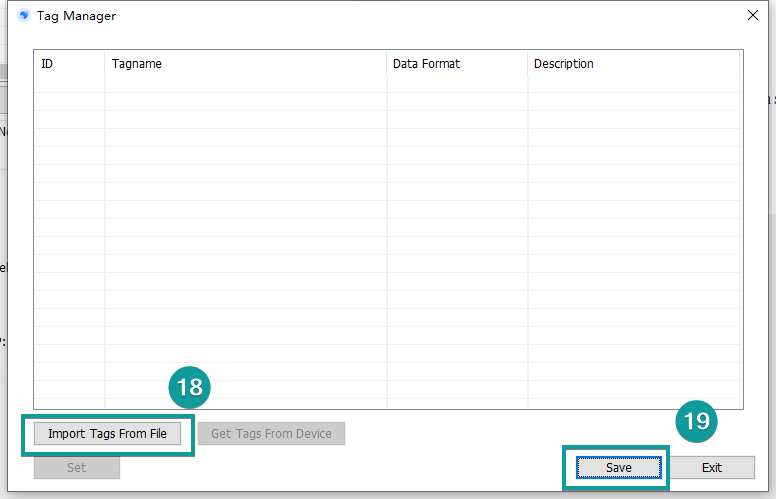776x499 pixels.
Task: Click the Tag Manager title bar icon
Action: [24, 16]
